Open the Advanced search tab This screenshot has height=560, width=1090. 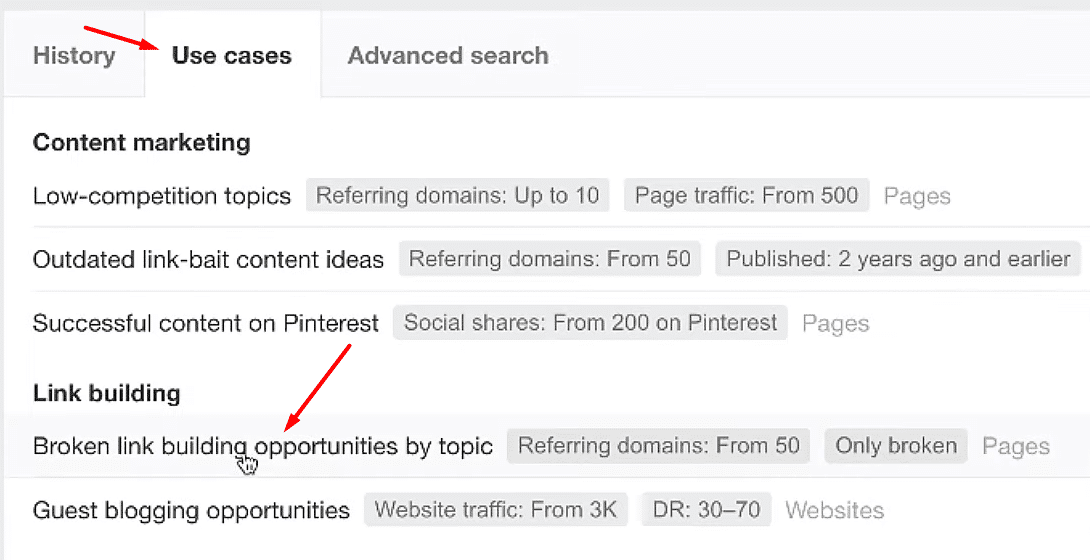click(x=447, y=55)
